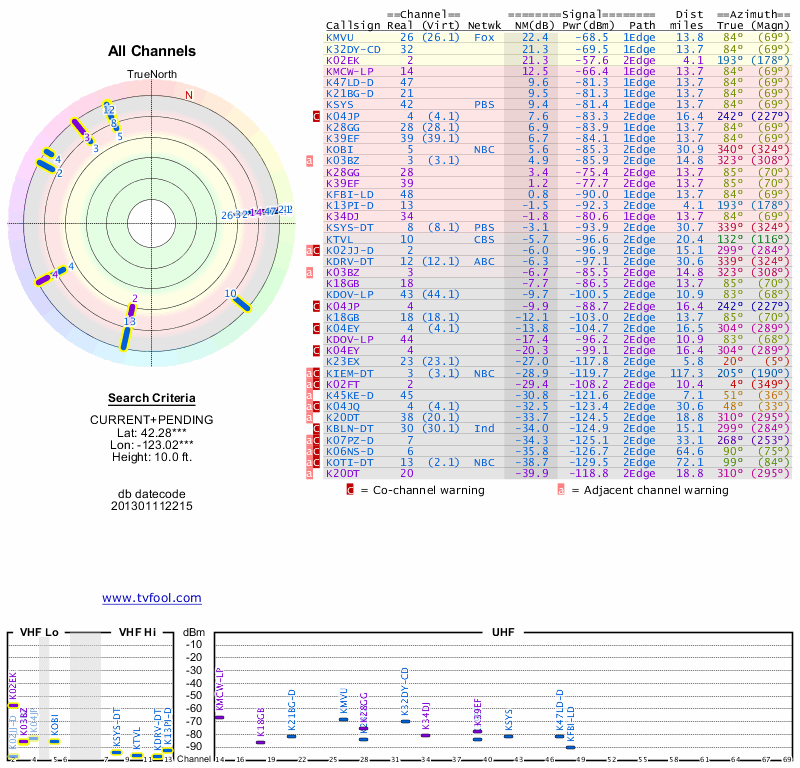The height and width of the screenshot is (768, 800).
Task: Click co-channel warning icon beside KBLN-DT
Action: (x=316, y=428)
